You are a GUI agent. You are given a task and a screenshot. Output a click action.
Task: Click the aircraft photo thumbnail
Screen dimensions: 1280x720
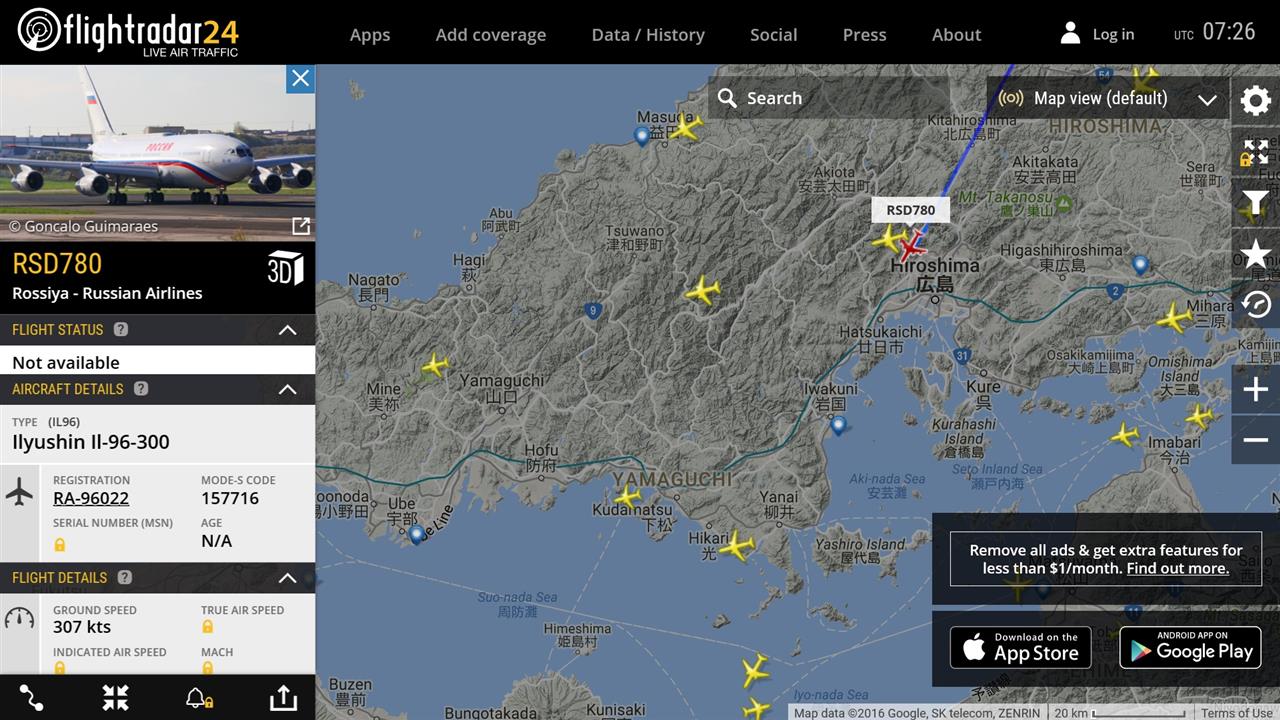click(157, 152)
